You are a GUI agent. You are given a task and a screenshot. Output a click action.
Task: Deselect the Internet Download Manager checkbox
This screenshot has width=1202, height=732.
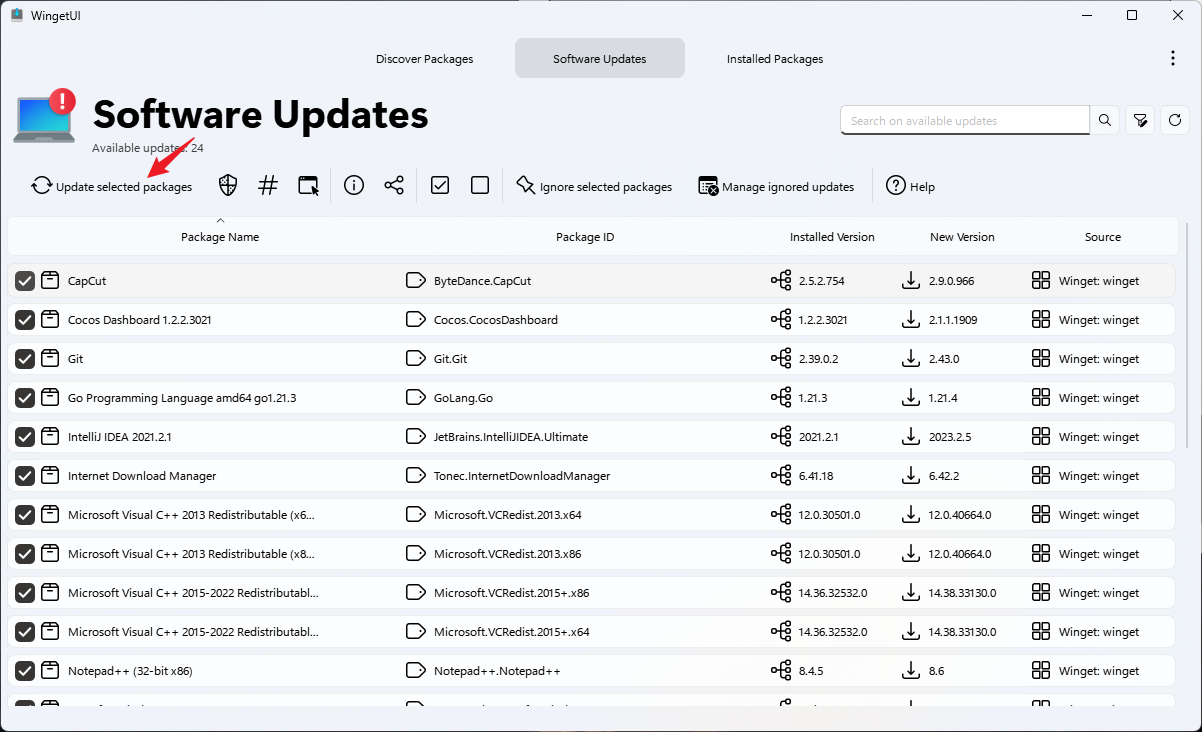(25, 476)
